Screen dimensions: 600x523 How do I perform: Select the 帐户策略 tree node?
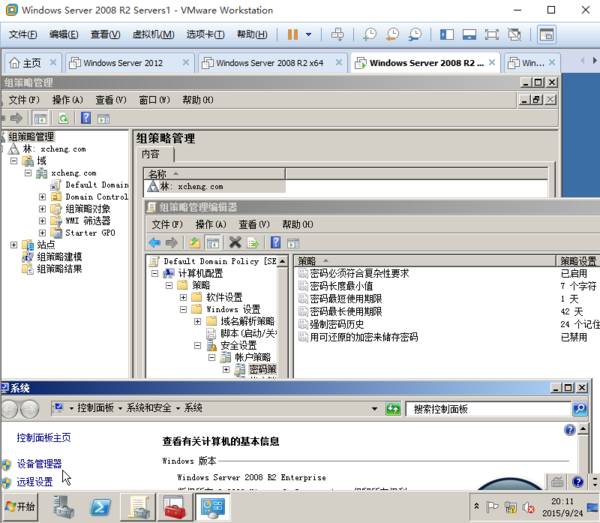(x=253, y=357)
